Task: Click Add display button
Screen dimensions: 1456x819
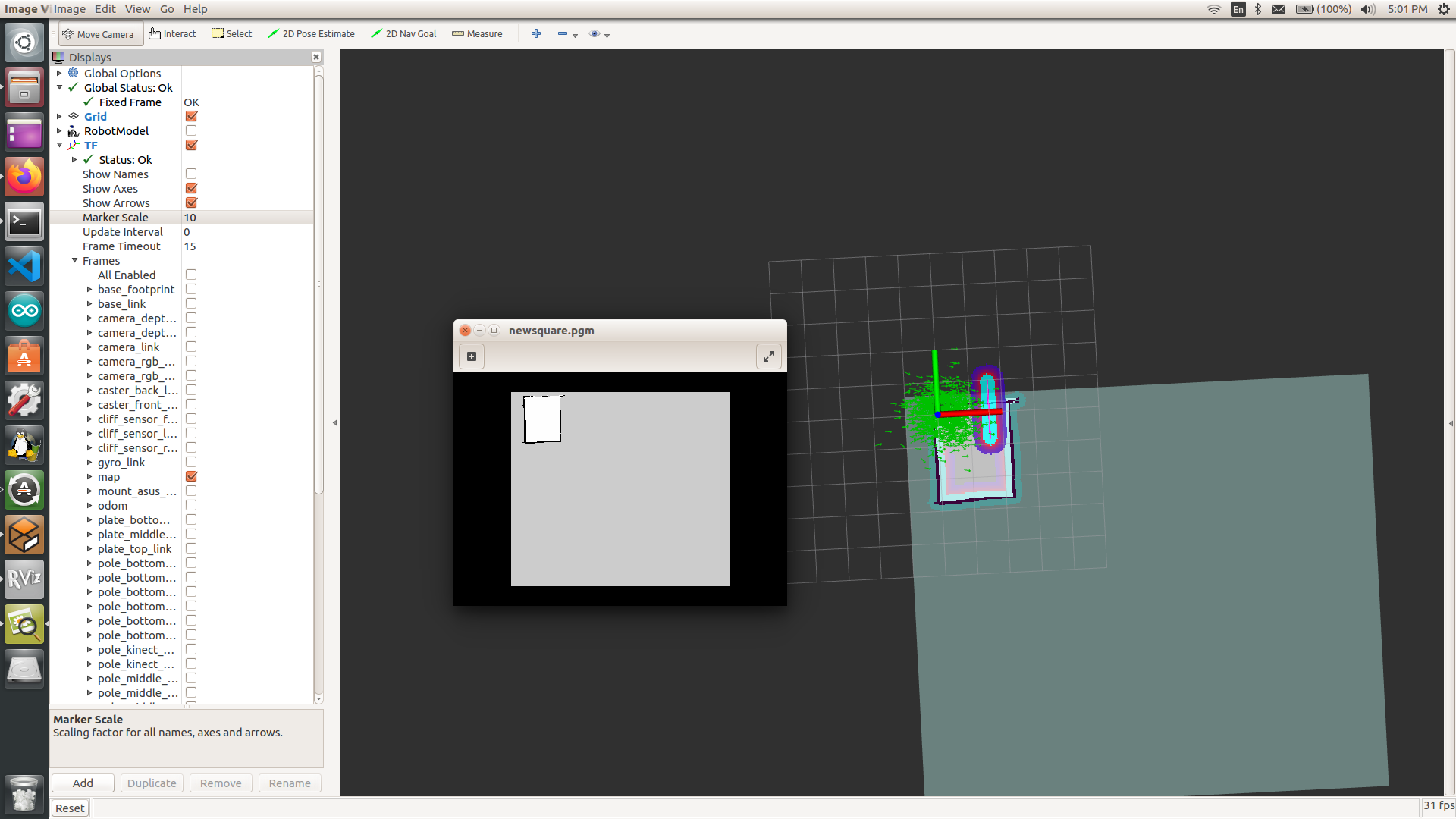Action: coord(83,783)
